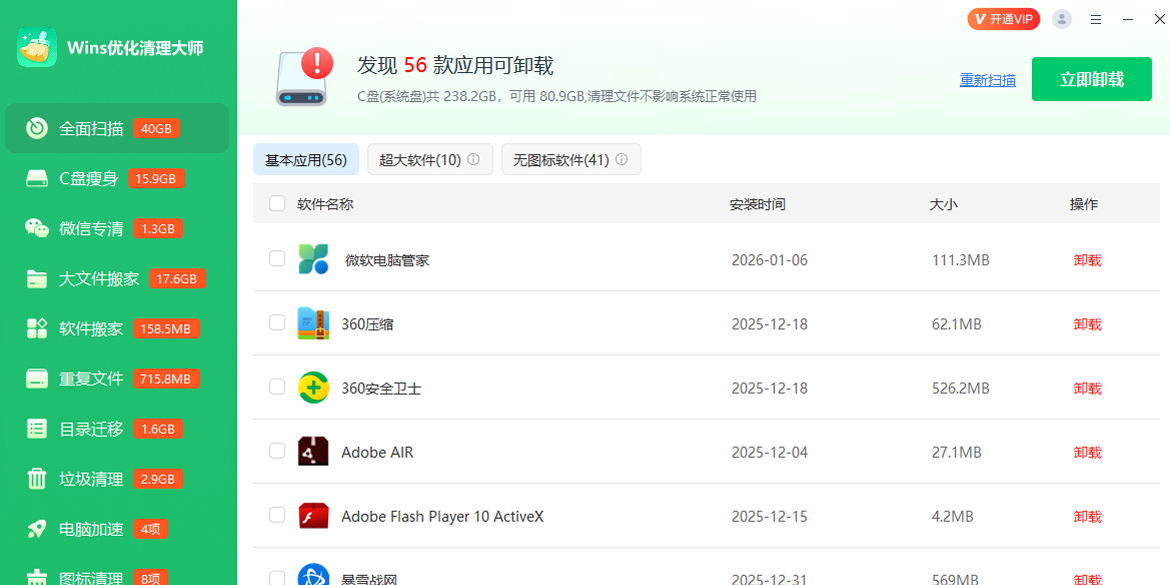Switch to the 超大软件(10) tab
The height and width of the screenshot is (585, 1170).
(430, 159)
